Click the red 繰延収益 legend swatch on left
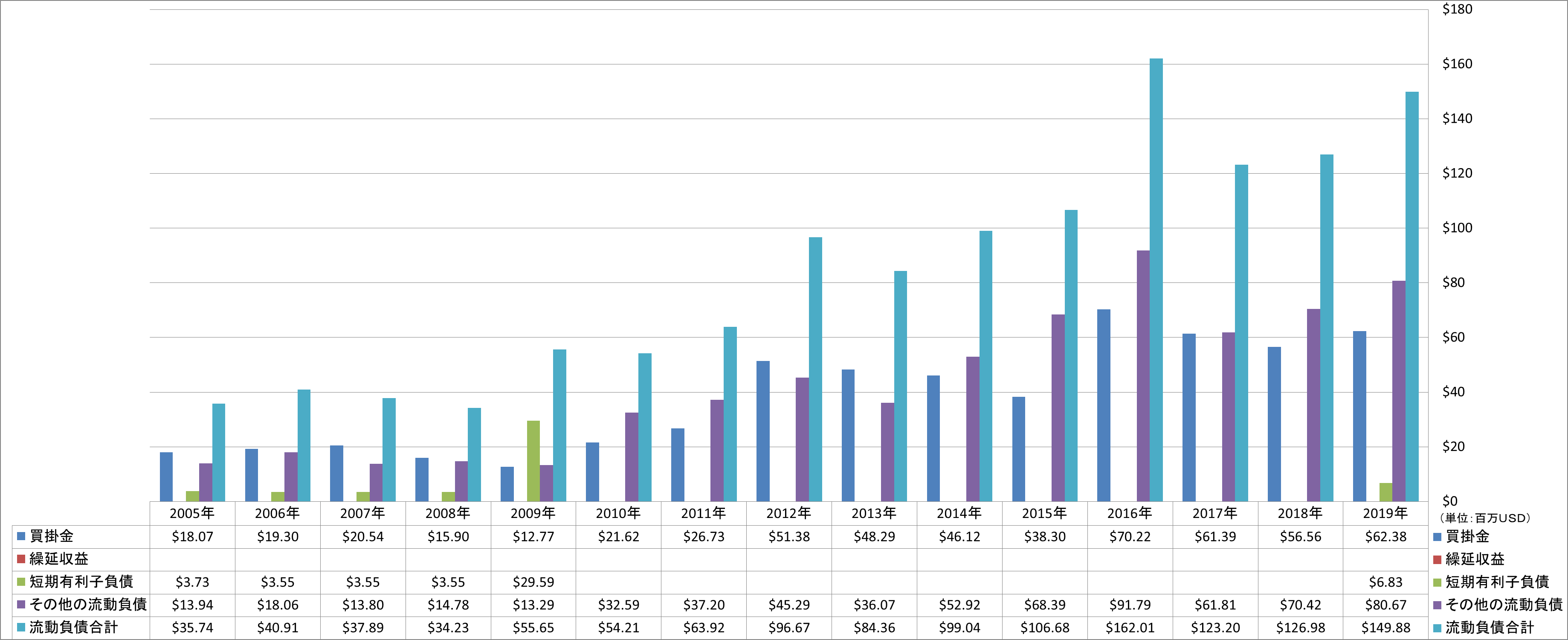The image size is (1568, 640). [x=21, y=559]
